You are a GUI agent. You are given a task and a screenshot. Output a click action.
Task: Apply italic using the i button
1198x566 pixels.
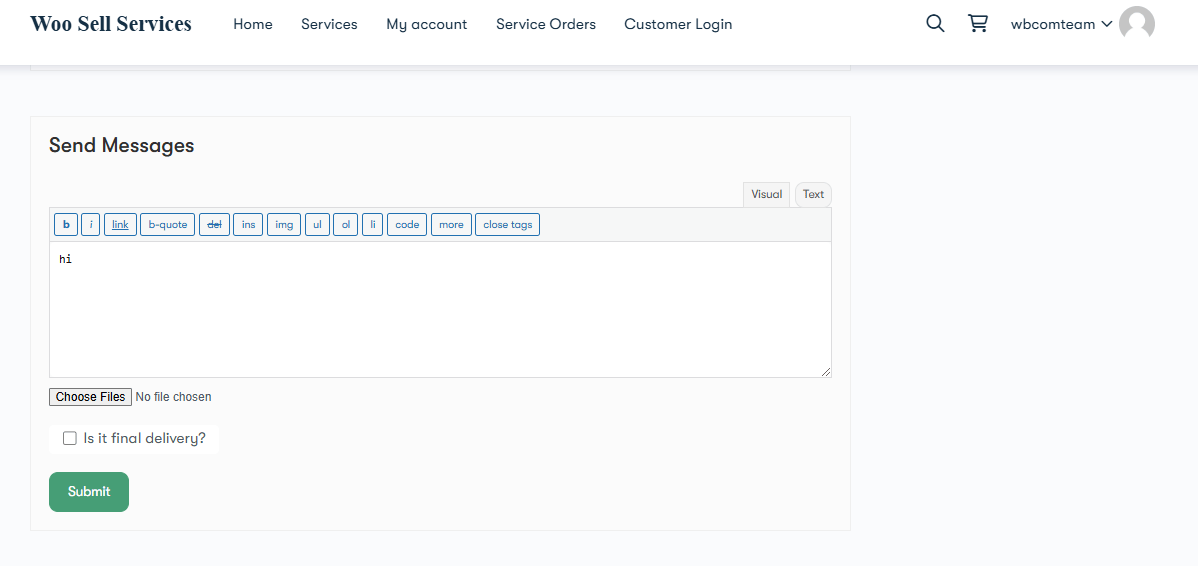click(91, 225)
